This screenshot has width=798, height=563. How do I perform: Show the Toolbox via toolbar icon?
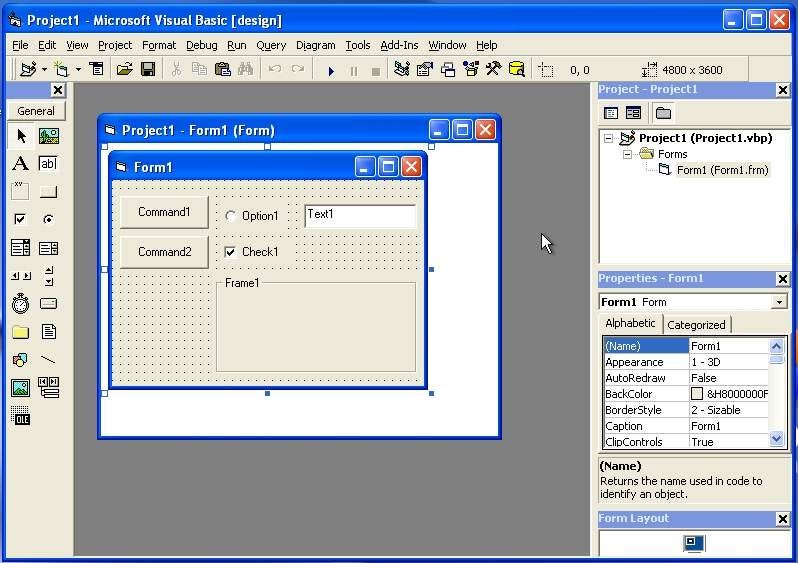pyautogui.click(x=493, y=69)
